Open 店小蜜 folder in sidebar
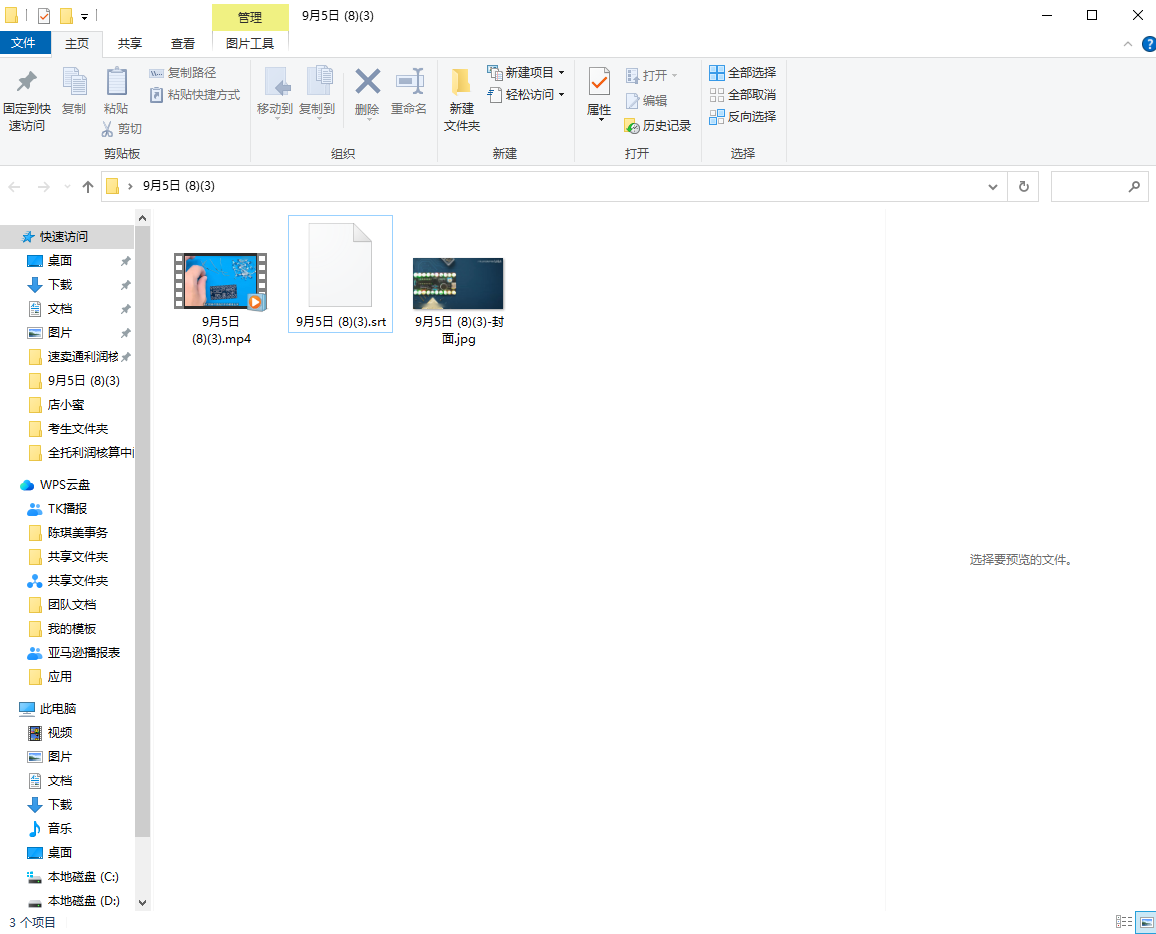1156x934 pixels. click(66, 405)
